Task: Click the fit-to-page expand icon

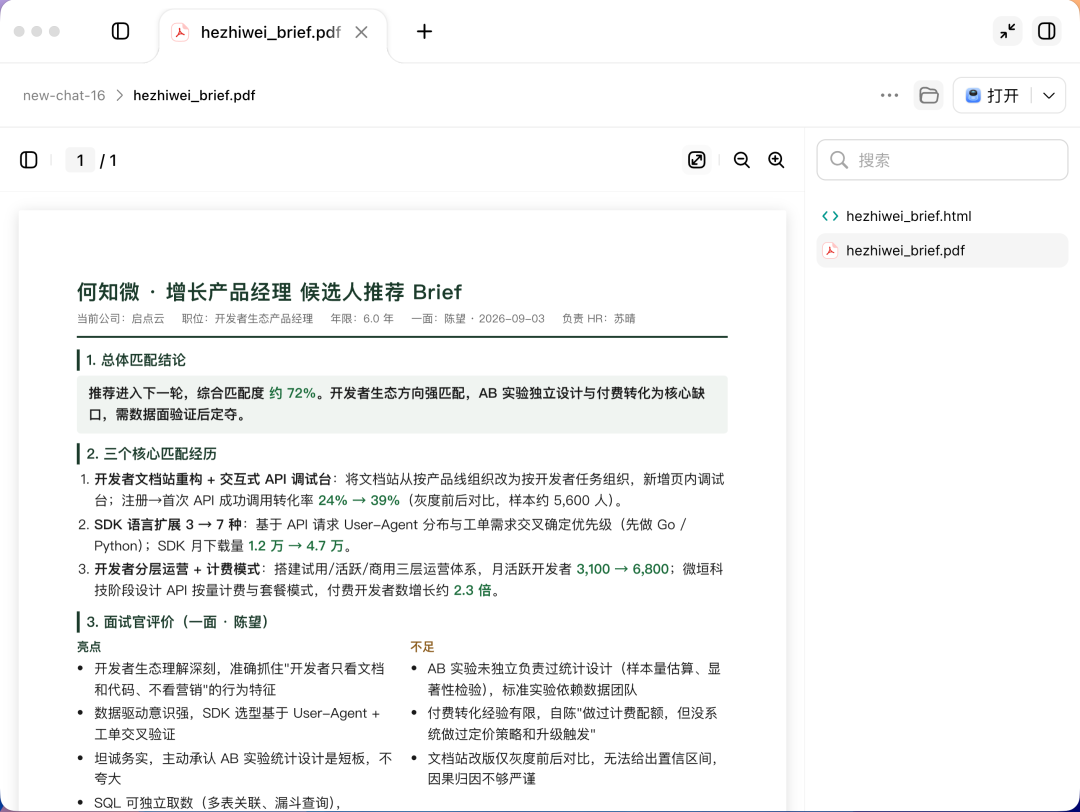Action: tap(696, 160)
